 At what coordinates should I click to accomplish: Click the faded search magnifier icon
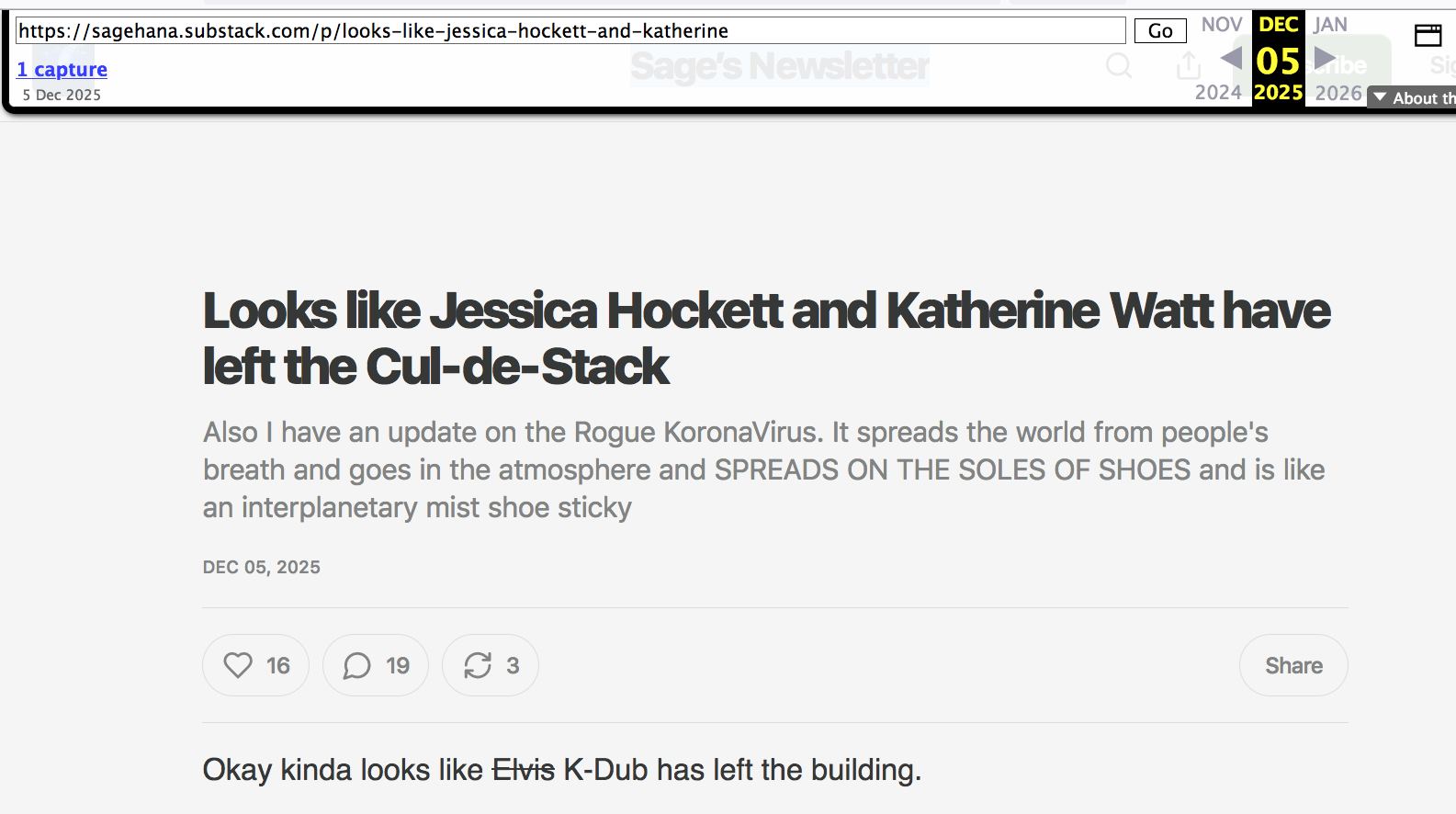(1118, 66)
